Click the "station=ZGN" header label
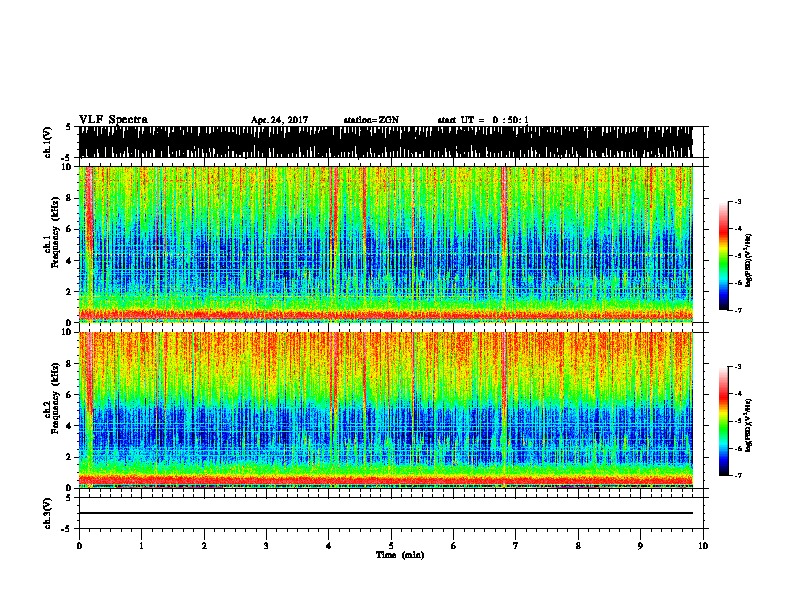Viewport: 792px width, 612px height. click(x=371, y=120)
